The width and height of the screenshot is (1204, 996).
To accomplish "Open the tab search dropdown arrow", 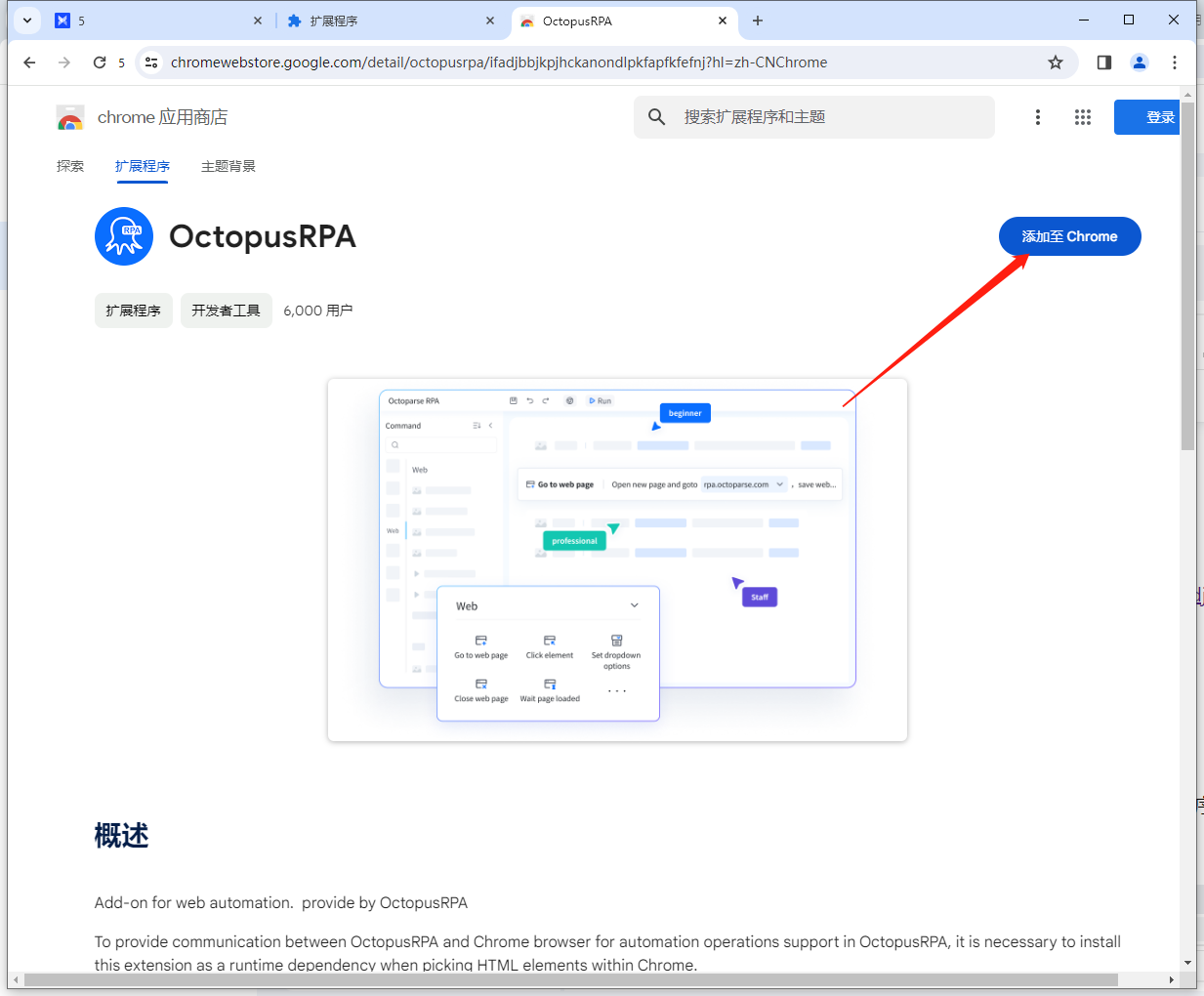I will point(26,20).
